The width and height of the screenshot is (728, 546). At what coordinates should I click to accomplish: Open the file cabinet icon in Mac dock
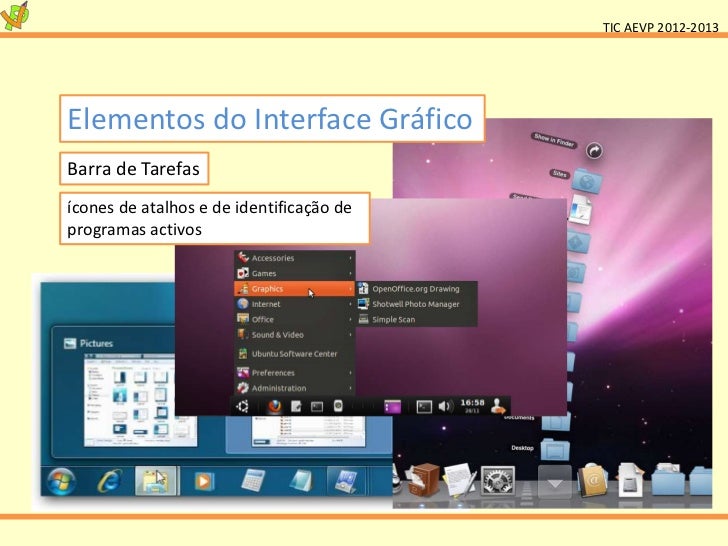click(421, 480)
